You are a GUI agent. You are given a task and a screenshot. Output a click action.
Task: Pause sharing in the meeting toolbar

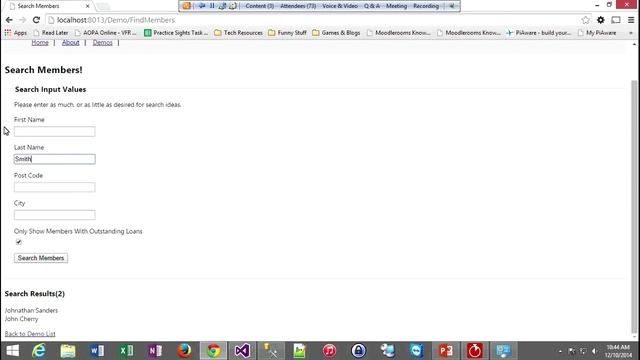pyautogui.click(x=212, y=6)
